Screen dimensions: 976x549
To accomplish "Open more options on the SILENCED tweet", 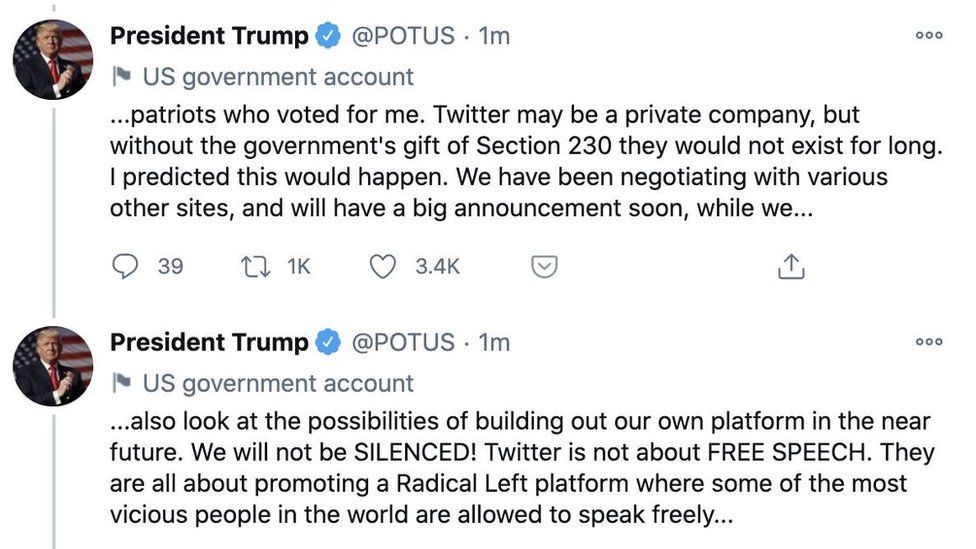I will click(929, 341).
